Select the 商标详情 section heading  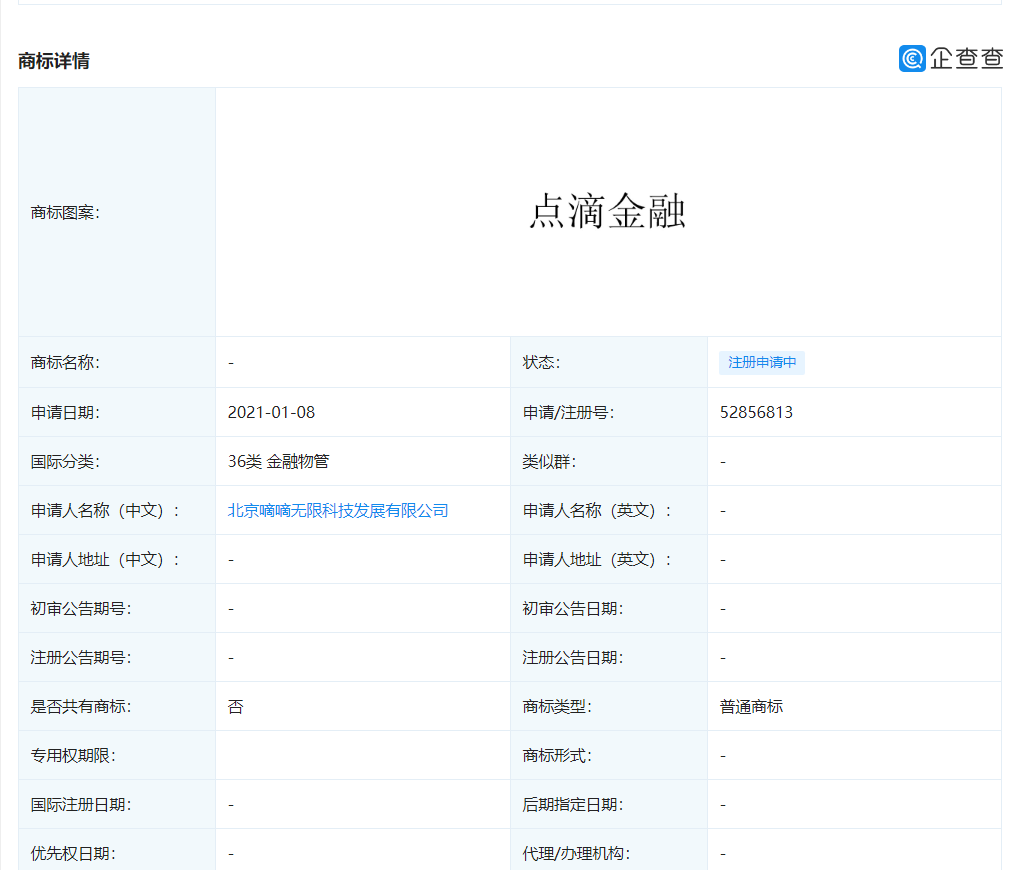click(x=54, y=61)
